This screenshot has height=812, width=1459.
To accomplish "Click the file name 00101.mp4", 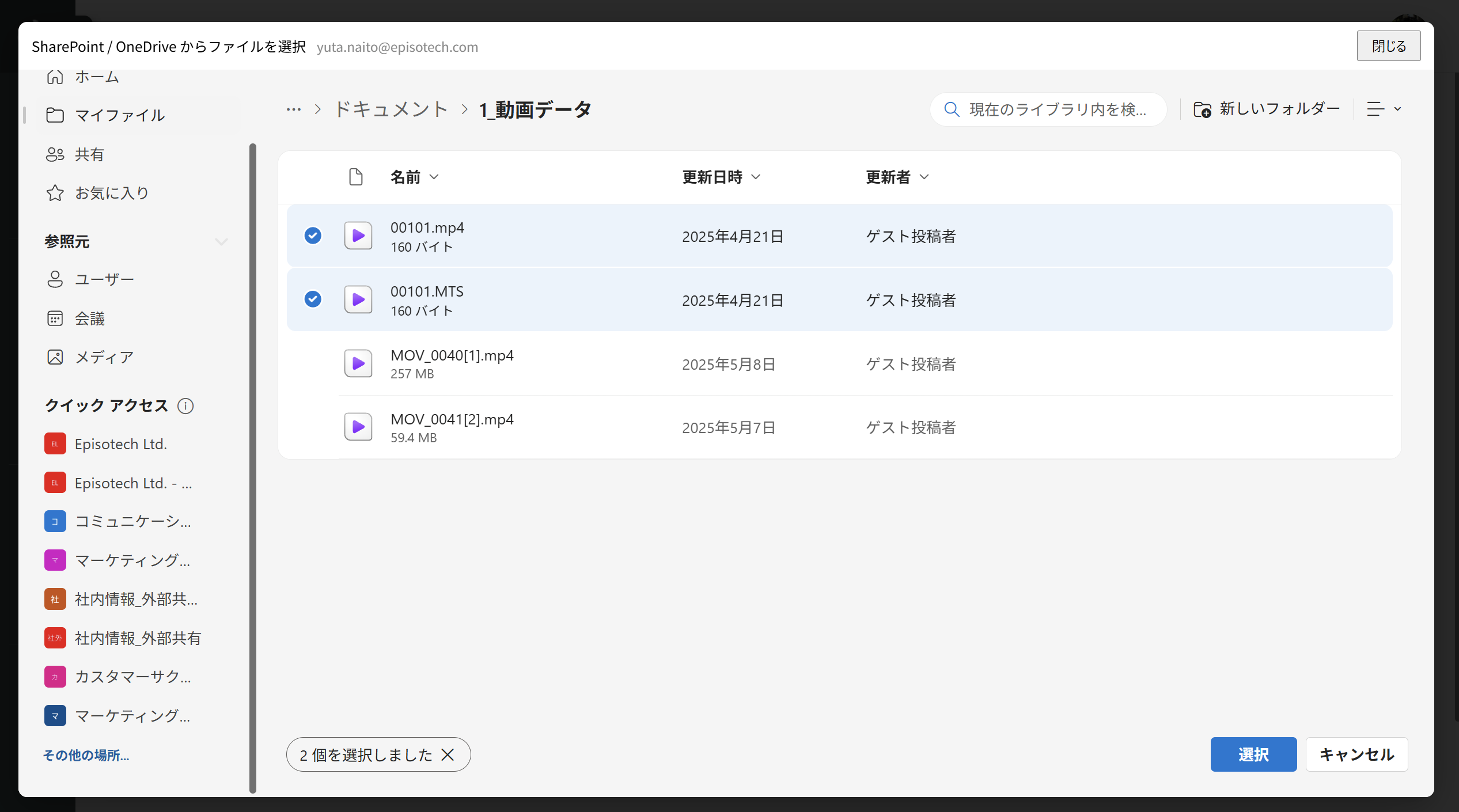I will (x=427, y=227).
